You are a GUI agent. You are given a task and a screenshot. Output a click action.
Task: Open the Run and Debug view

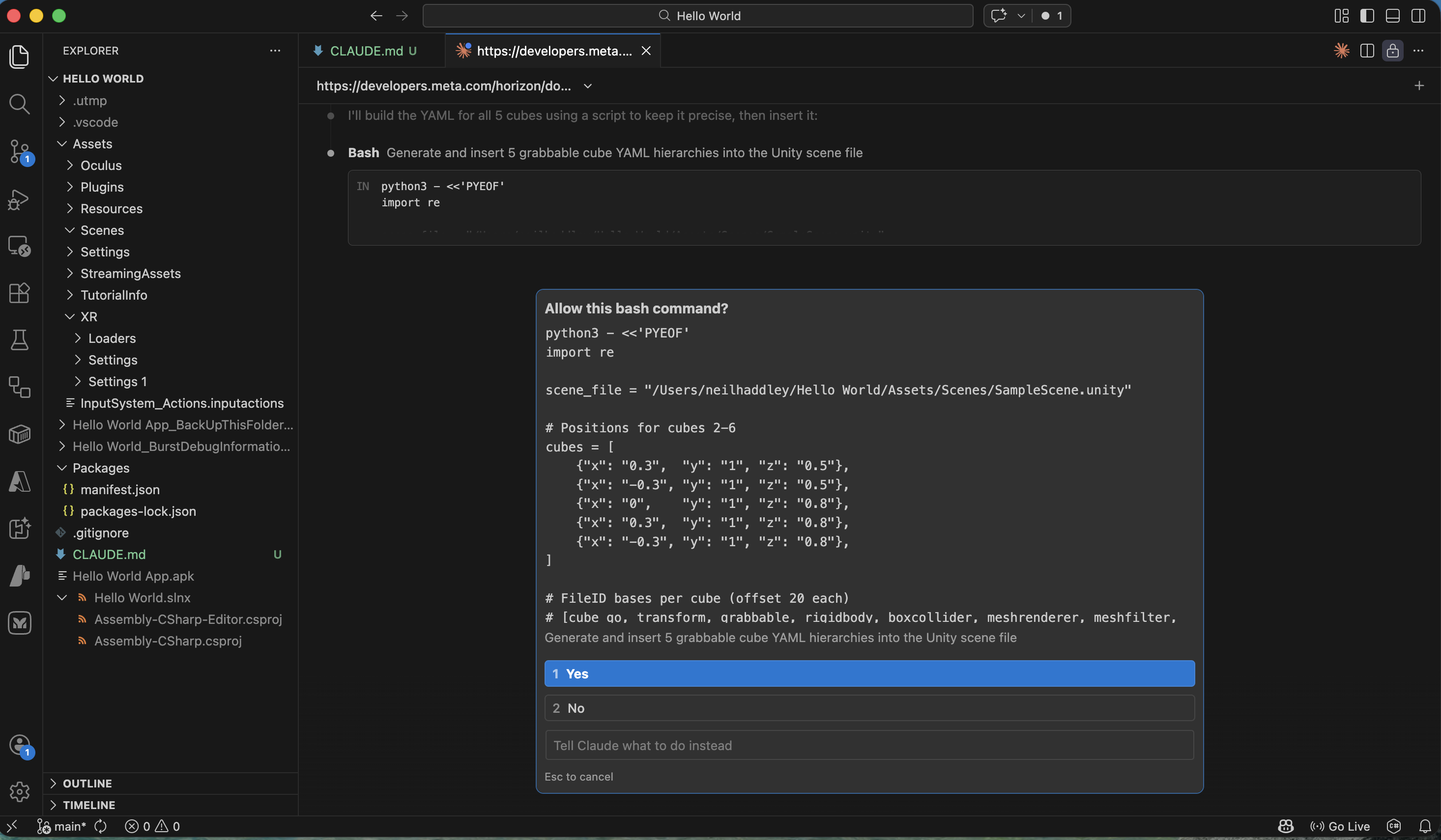click(20, 199)
